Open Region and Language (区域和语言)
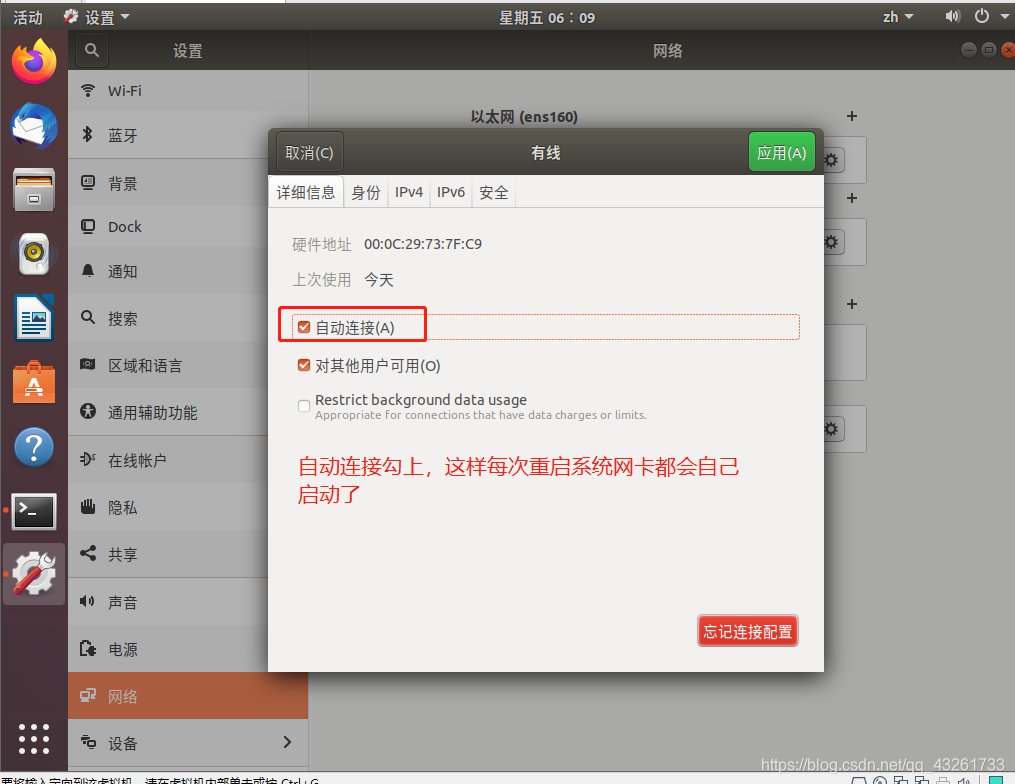1015x784 pixels. click(188, 365)
